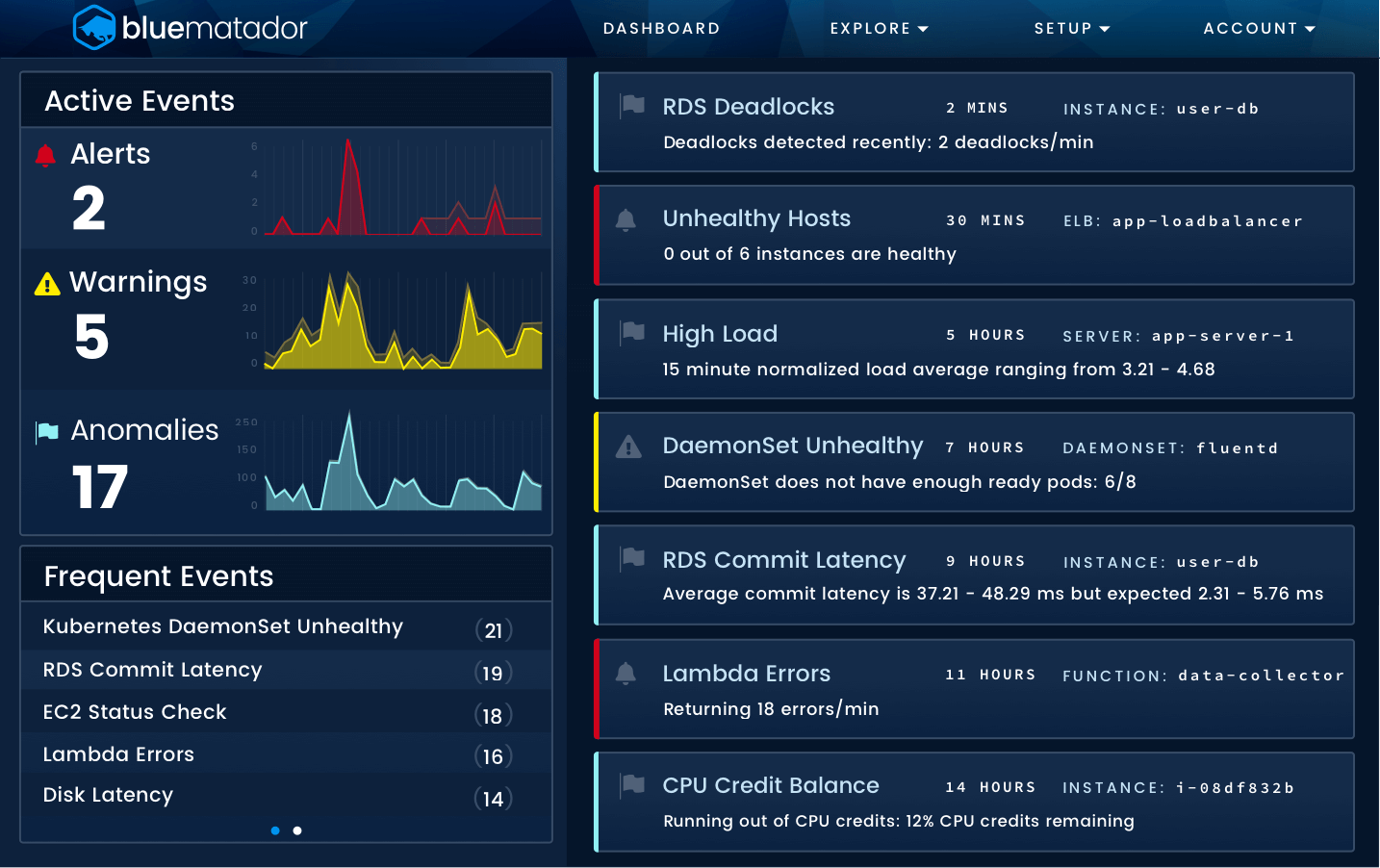
Task: Select EC2 Status Check from Frequent Events
Action: [135, 712]
